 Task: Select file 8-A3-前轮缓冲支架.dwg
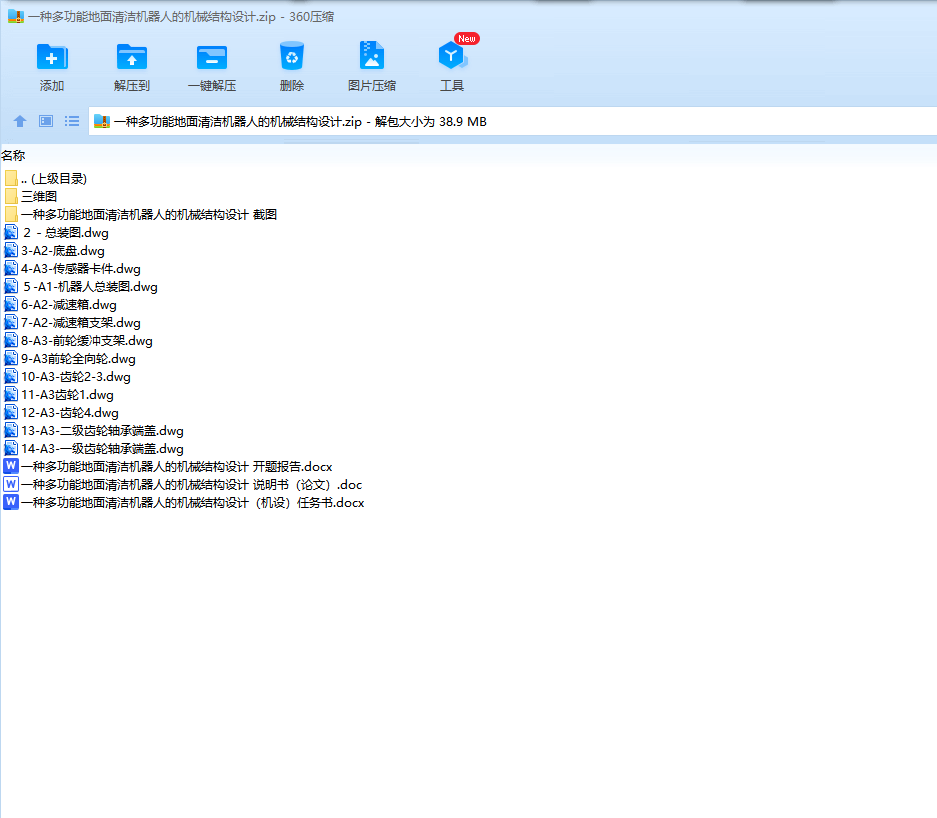click(87, 341)
